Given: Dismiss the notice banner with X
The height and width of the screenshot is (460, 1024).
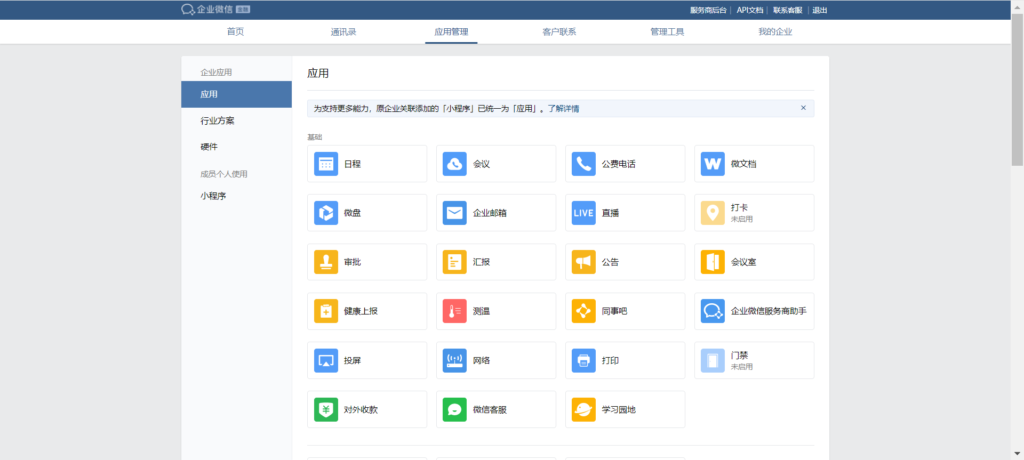Looking at the screenshot, I should pos(803,108).
